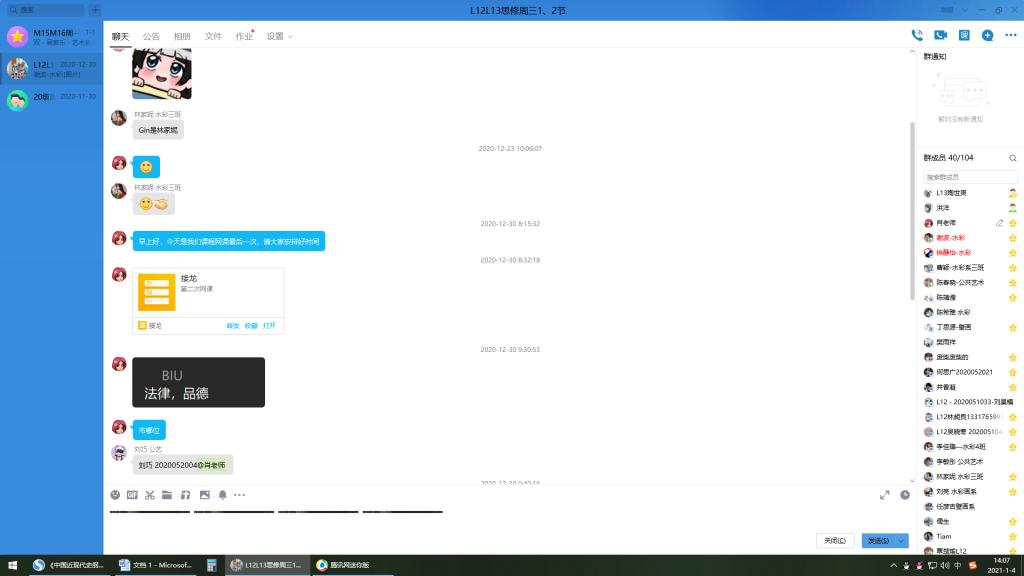Expand the input box with the enlarge icon
This screenshot has height=576, width=1024.
tap(884, 495)
